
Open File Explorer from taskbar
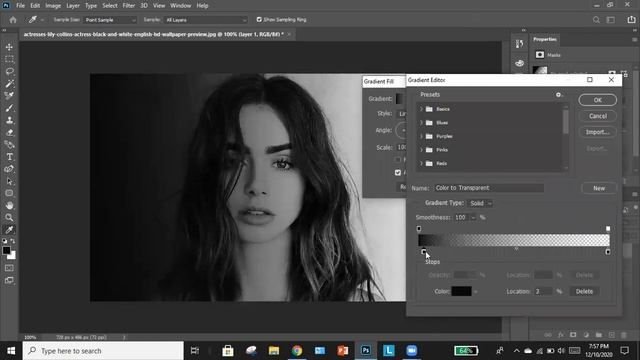(x=274, y=351)
